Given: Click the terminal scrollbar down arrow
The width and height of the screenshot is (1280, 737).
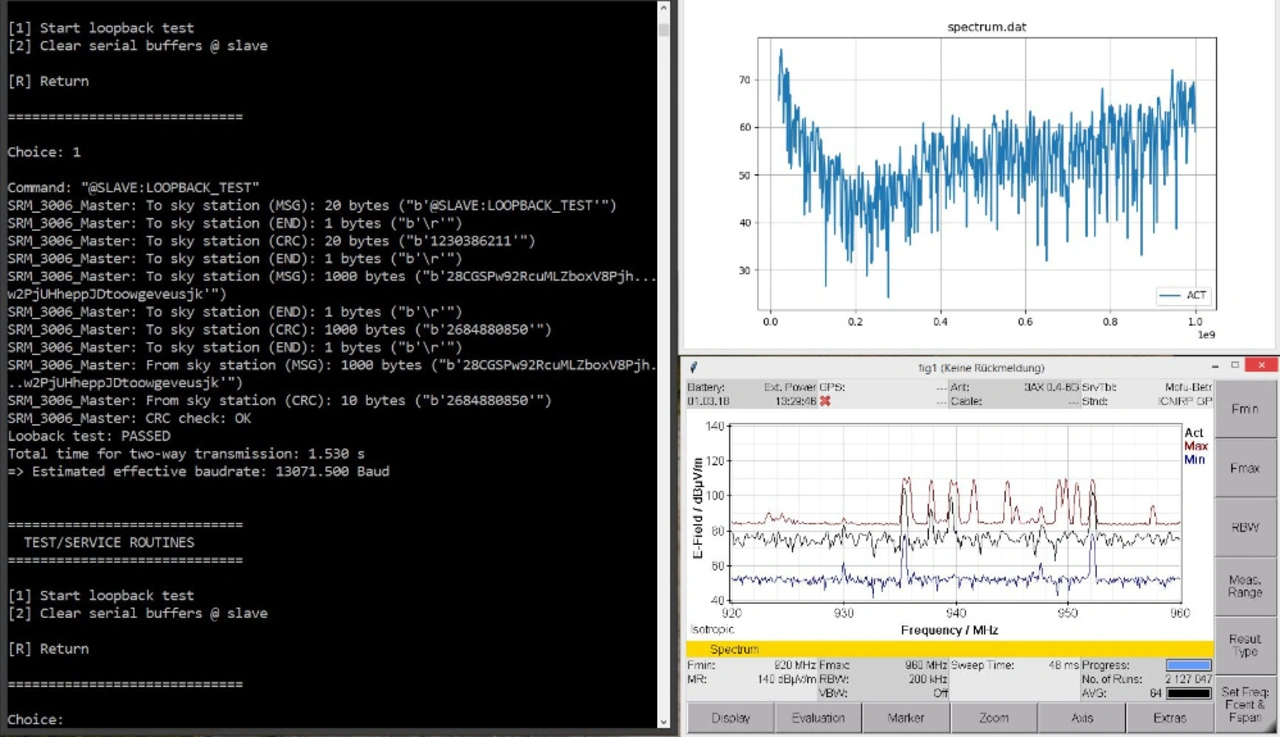Looking at the screenshot, I should 664,721.
